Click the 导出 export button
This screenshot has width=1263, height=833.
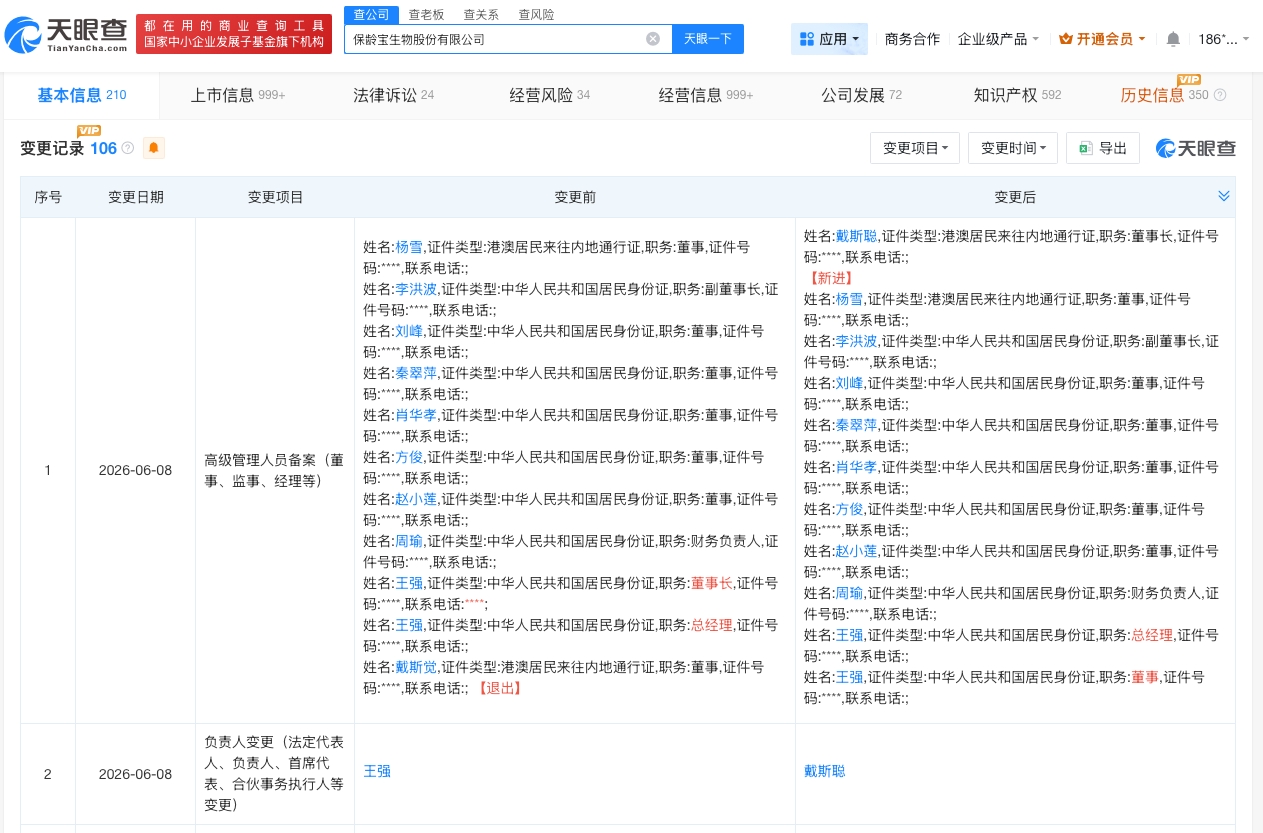pyautogui.click(x=1103, y=148)
